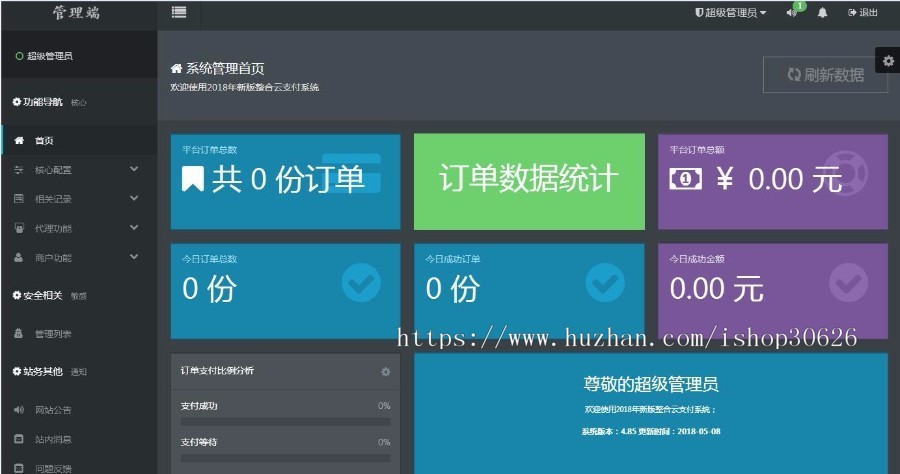Viewport: 900px width, 474px height.
Task: Open the 平台订单总额 card
Action: click(x=773, y=182)
